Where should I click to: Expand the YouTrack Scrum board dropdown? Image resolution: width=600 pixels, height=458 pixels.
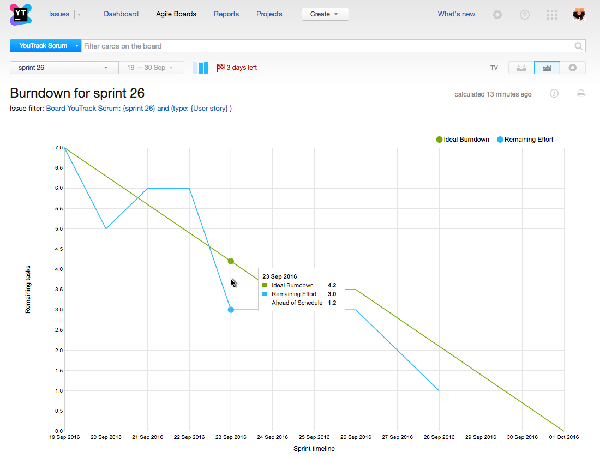(76, 46)
